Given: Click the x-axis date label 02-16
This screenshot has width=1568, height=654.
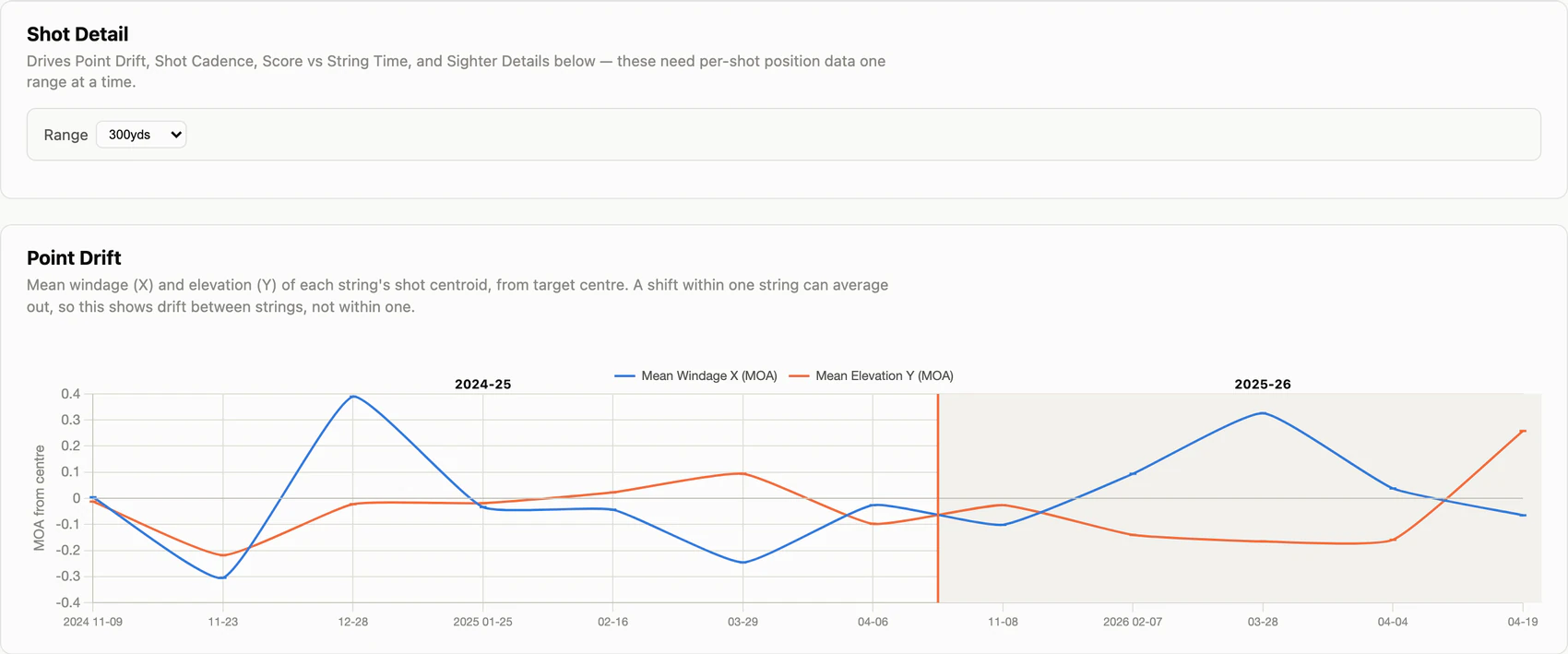Looking at the screenshot, I should point(612,622).
